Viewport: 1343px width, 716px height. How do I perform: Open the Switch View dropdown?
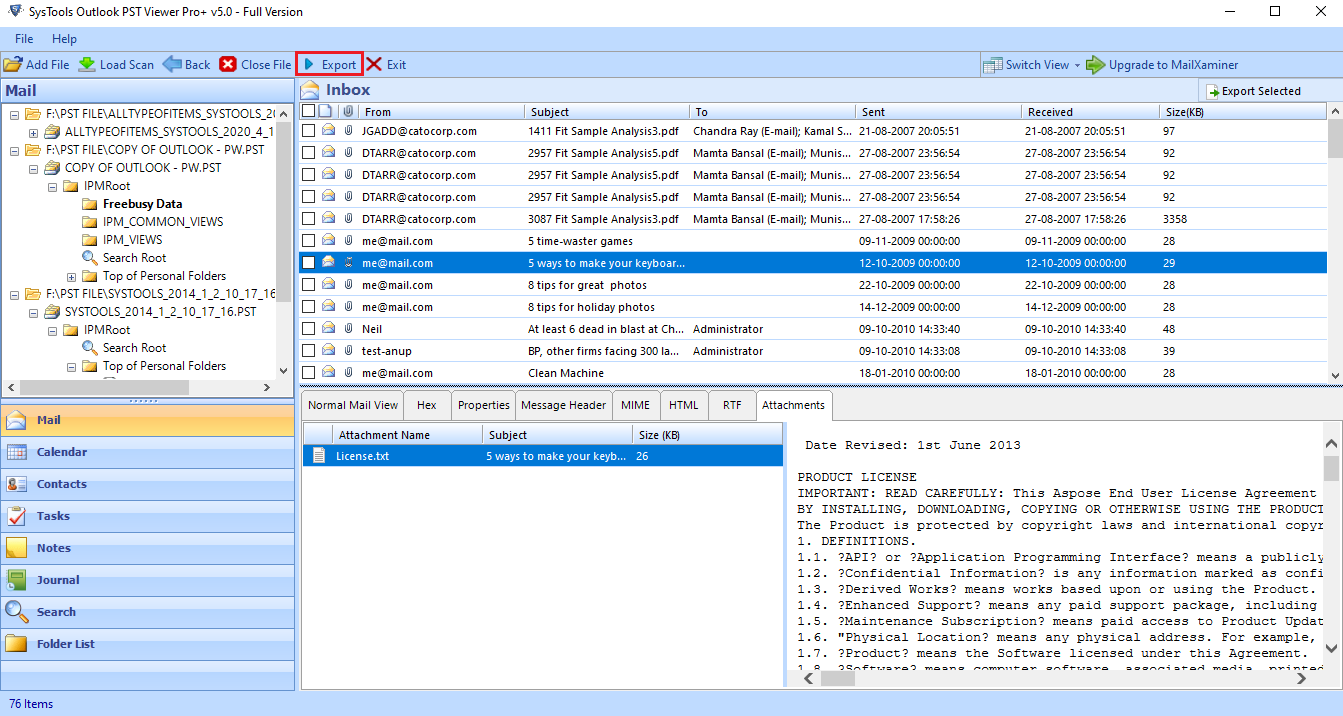(x=1031, y=63)
